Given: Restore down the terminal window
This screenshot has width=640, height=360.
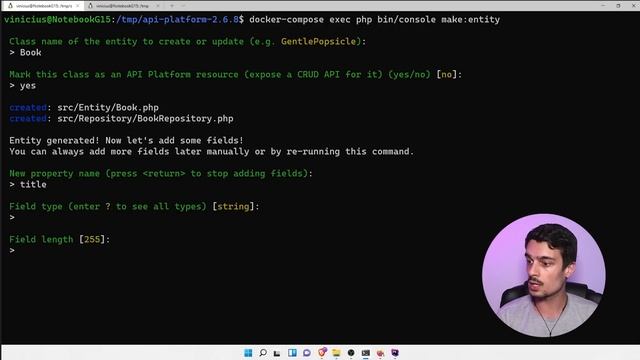Looking at the screenshot, I should pyautogui.click(x=618, y=5).
